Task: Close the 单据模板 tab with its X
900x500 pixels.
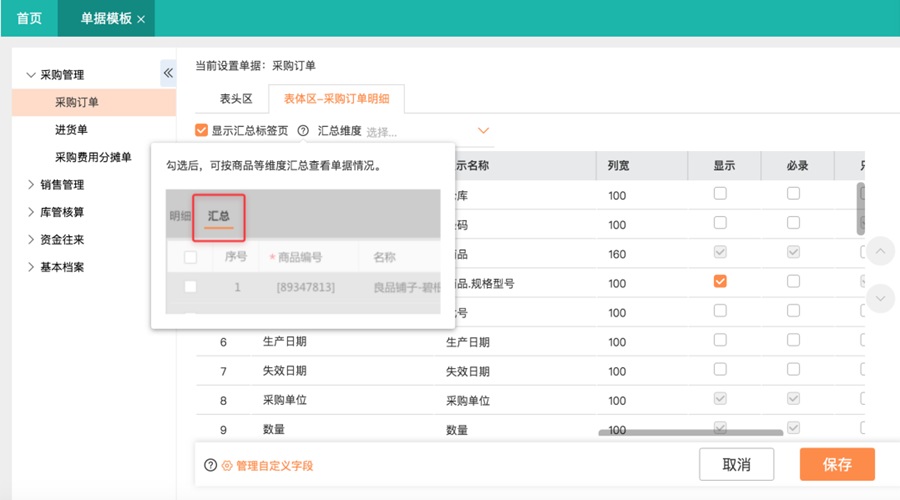Action: coord(141,19)
